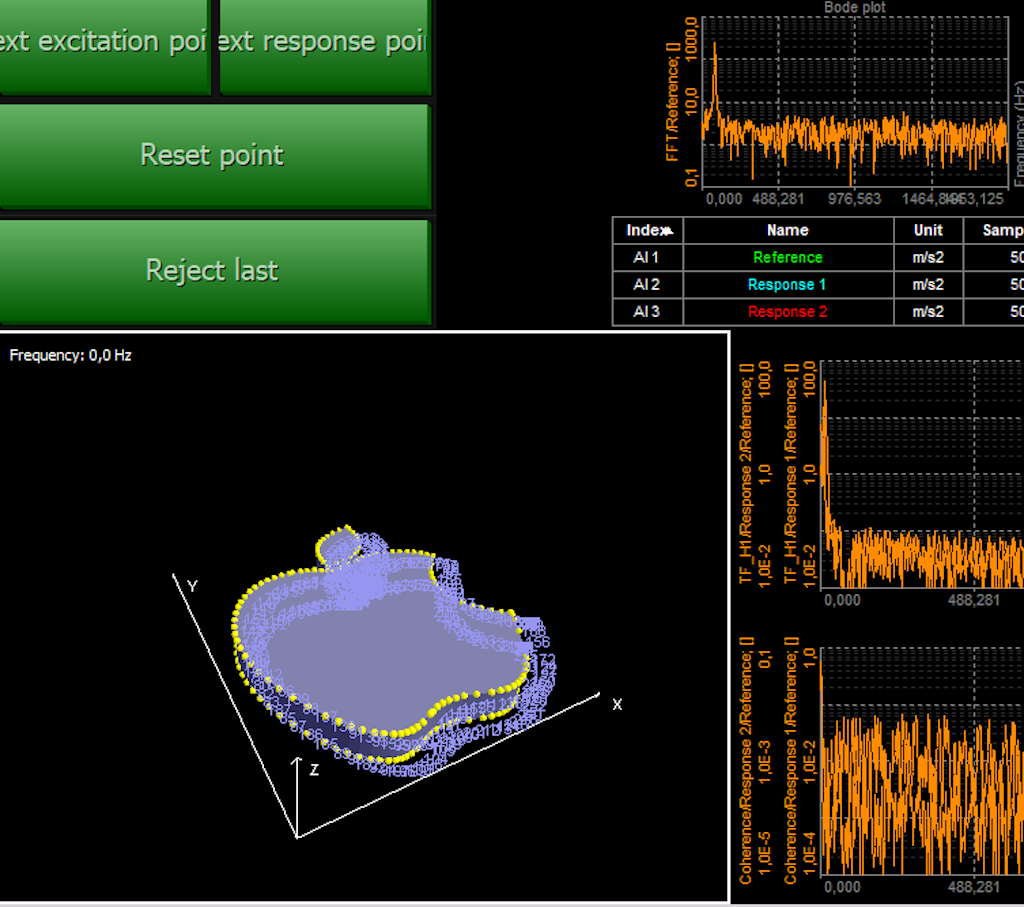Click the green Reference channel name
Image resolution: width=1024 pixels, height=907 pixels.
[788, 258]
